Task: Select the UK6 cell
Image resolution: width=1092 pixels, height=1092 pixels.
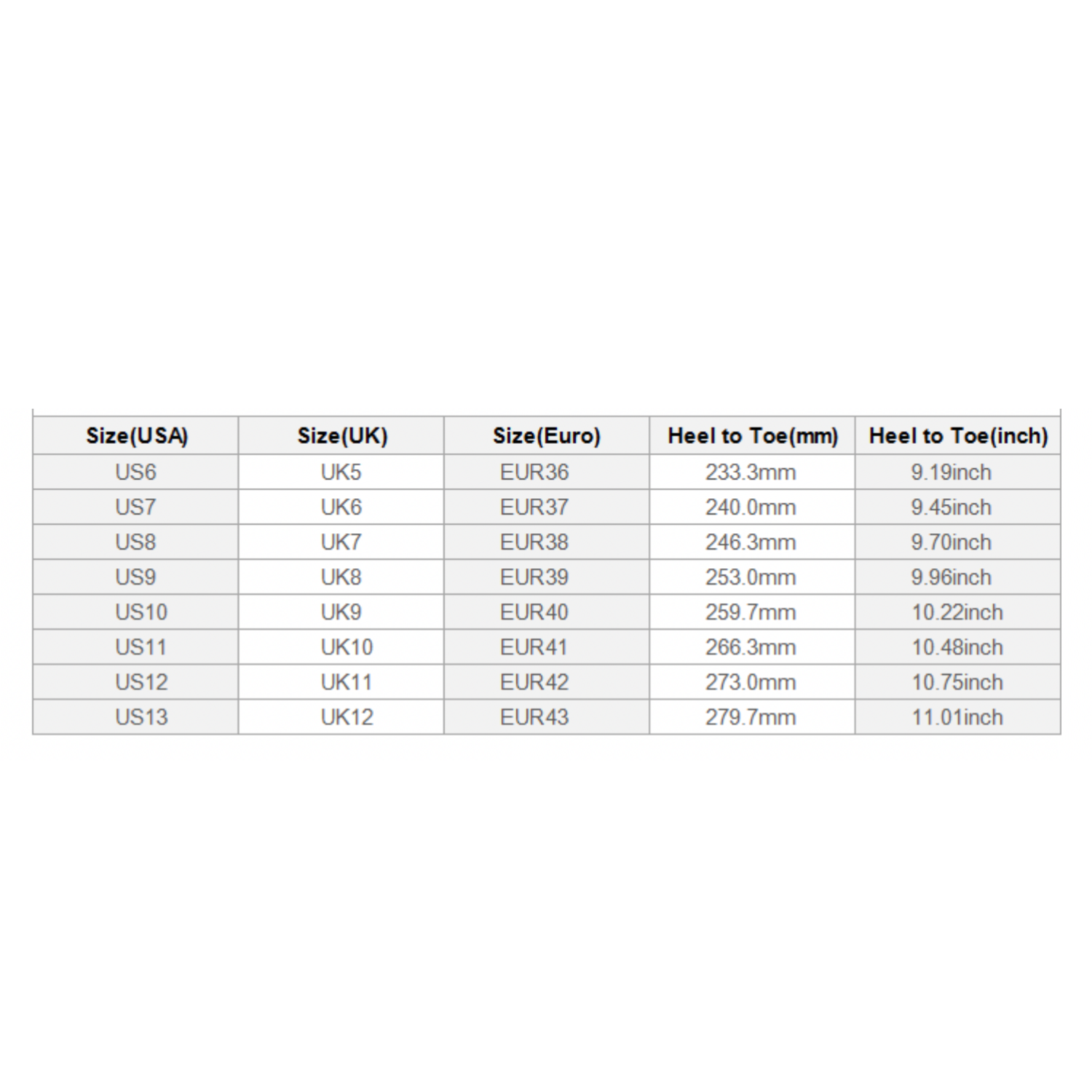Action: (341, 507)
